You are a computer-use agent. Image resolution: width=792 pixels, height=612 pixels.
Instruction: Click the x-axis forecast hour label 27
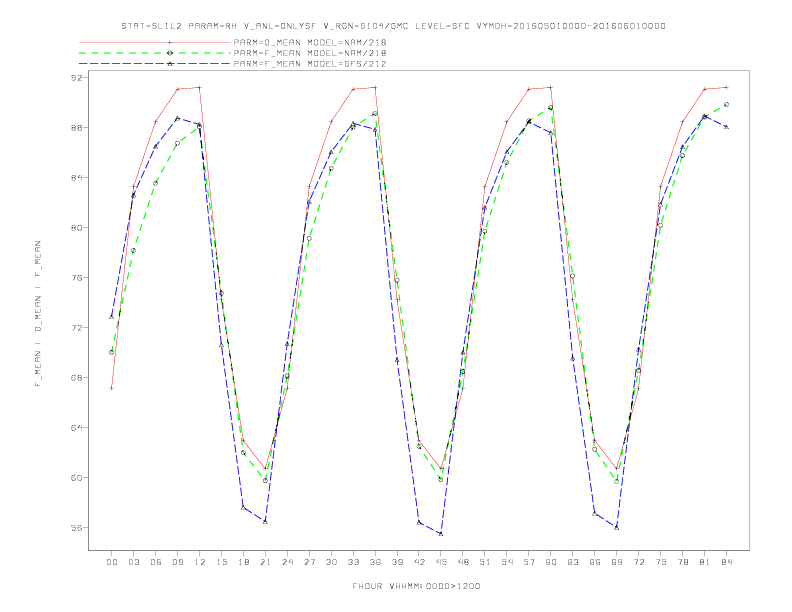pyautogui.click(x=310, y=562)
